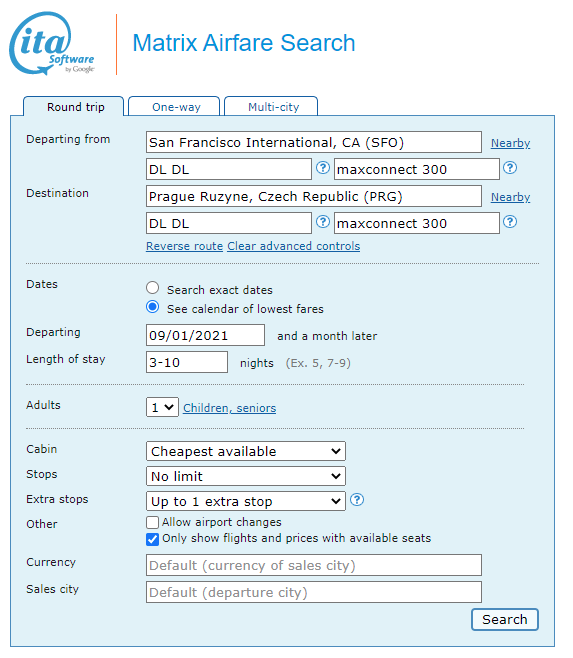The image size is (573, 658).
Task: Select See calendar of lowest fares option
Action: tap(152, 307)
